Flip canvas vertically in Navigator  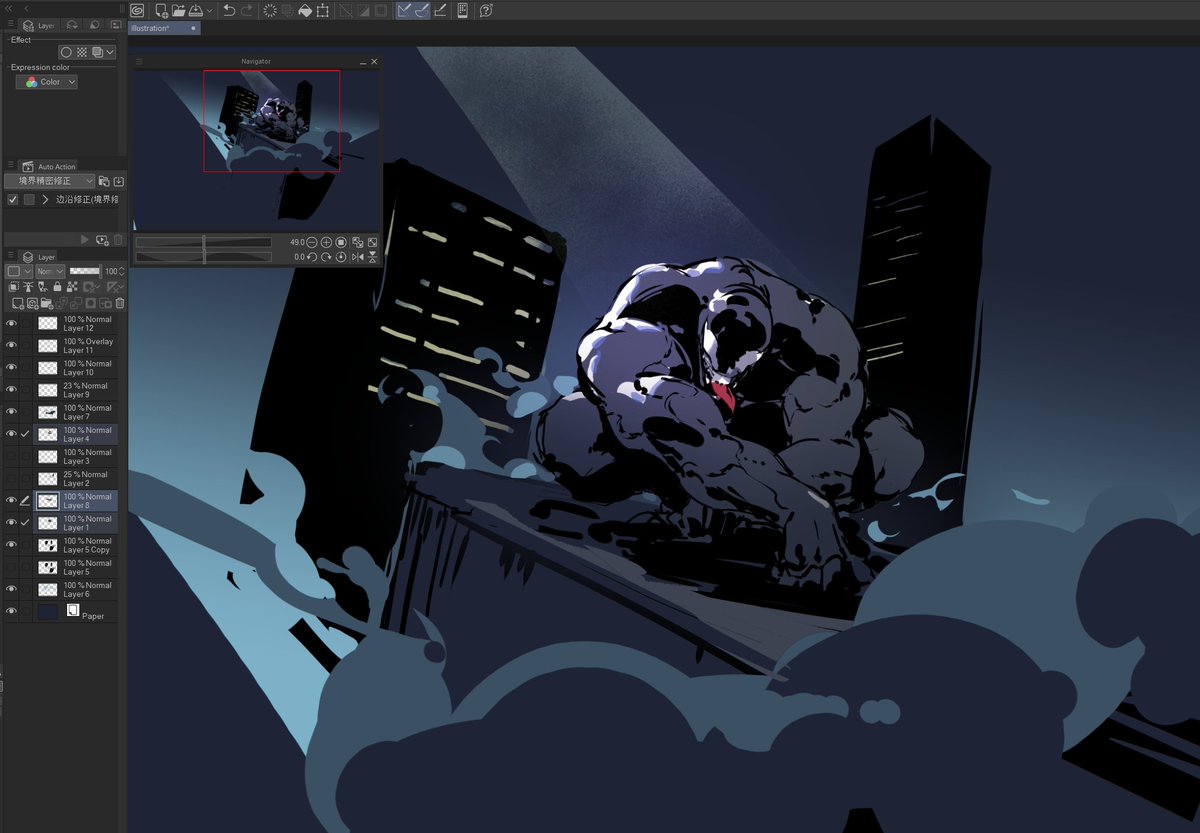[372, 257]
